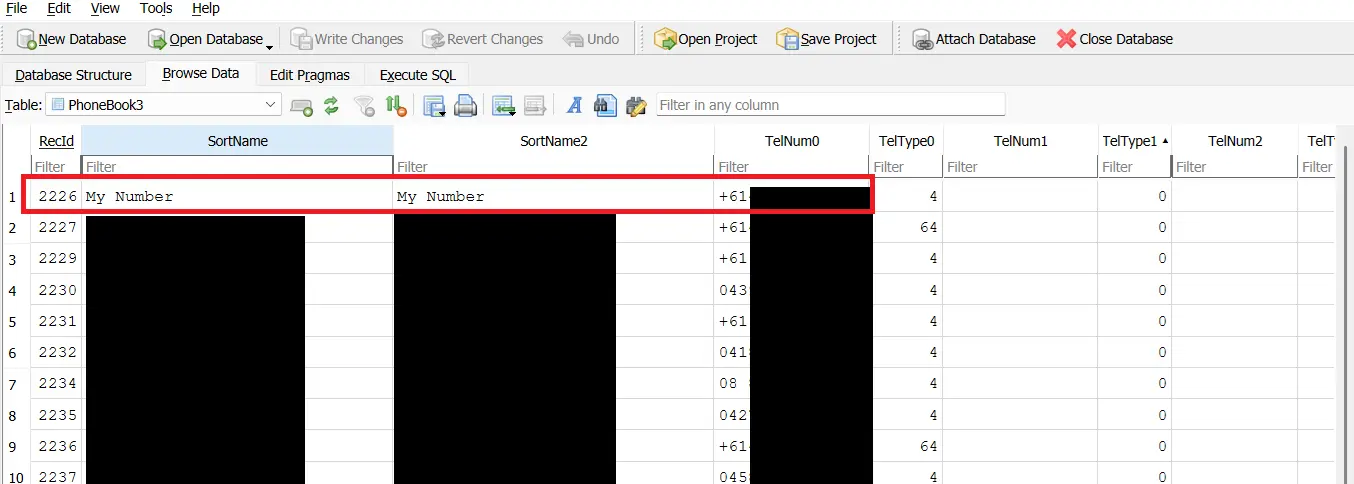Click the TelNum2 column header

[x=1235, y=141]
